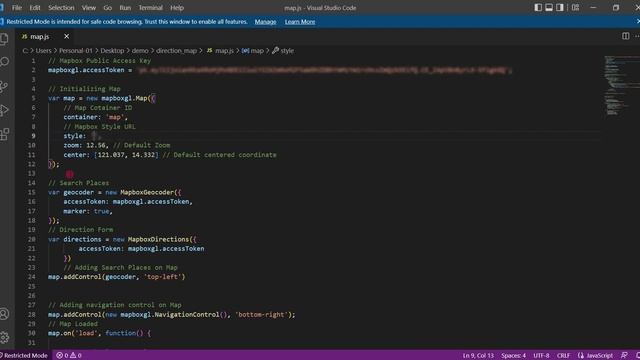Click the zoom value 12.56
Image resolution: width=640 pixels, height=360 pixels.
point(96,145)
